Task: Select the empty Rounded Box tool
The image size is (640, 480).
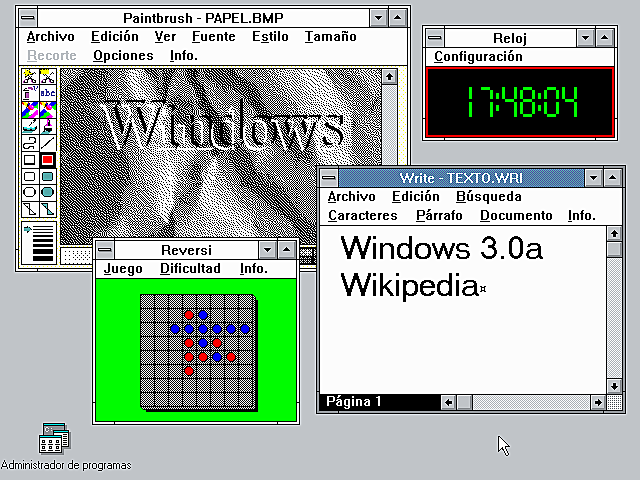Action: [x=30, y=176]
